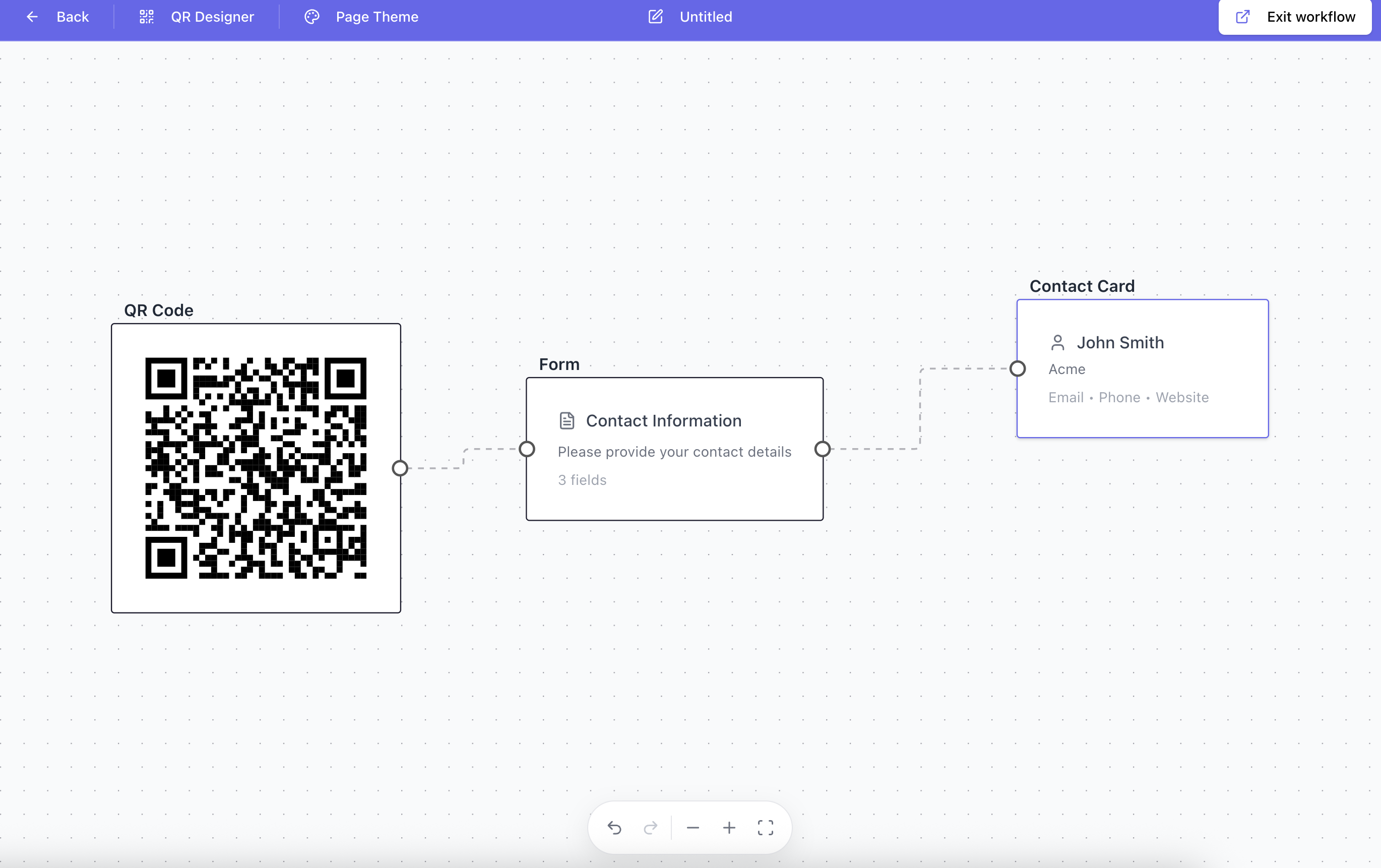Click the user icon next to John Smith
Viewport: 1381px width, 868px height.
(1058, 342)
